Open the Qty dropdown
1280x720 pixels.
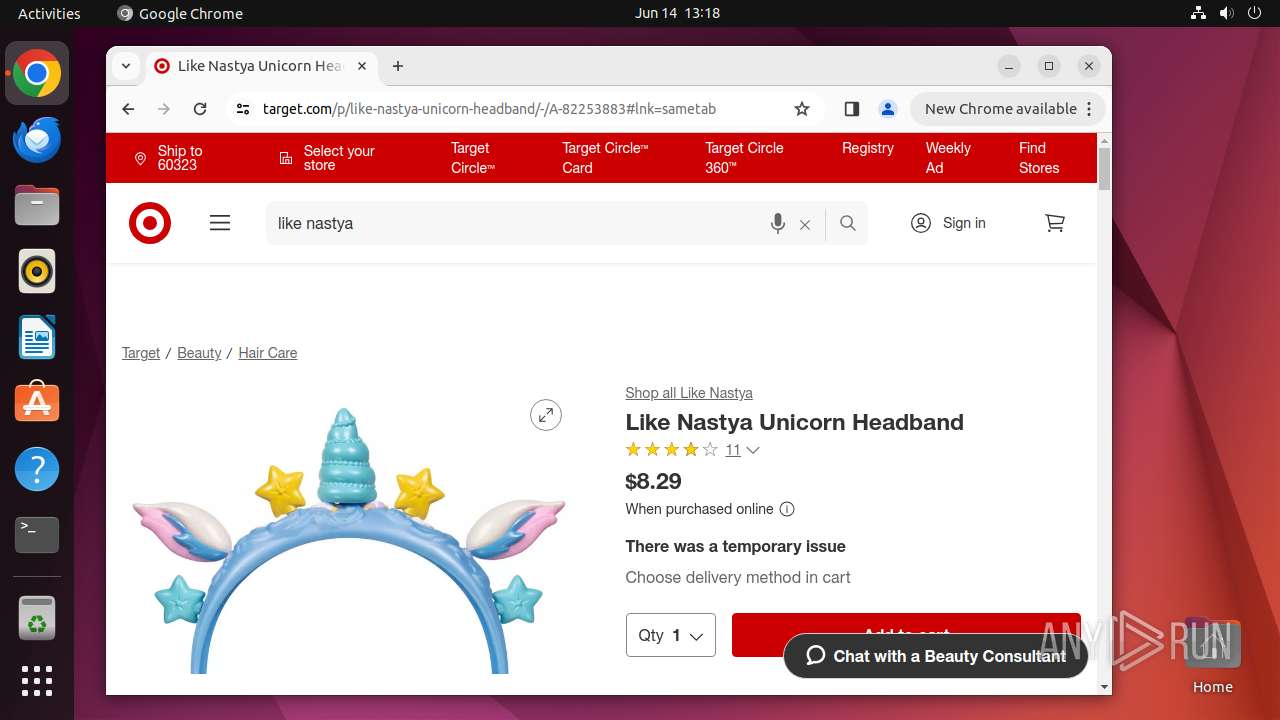coord(671,635)
